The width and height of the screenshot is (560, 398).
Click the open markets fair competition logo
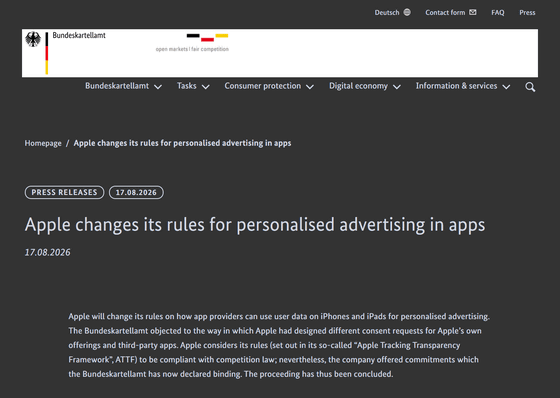(192, 43)
